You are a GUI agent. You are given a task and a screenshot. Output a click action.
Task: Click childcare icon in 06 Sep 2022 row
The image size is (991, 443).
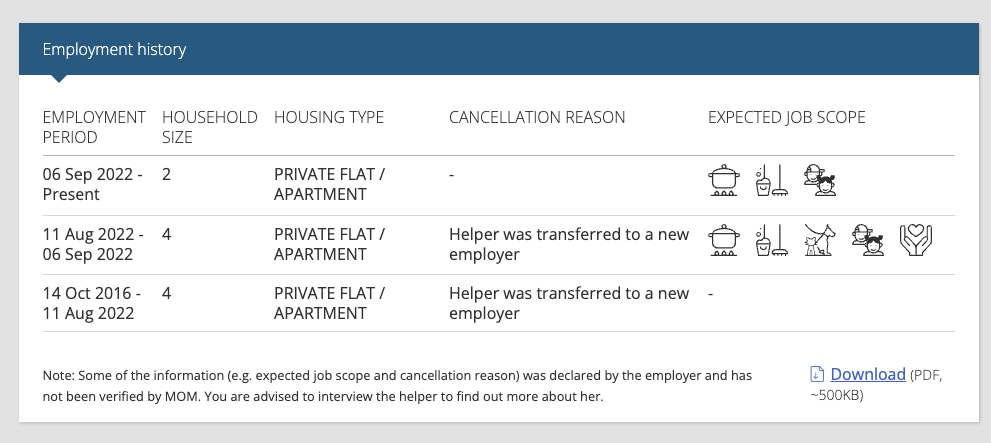coord(820,181)
